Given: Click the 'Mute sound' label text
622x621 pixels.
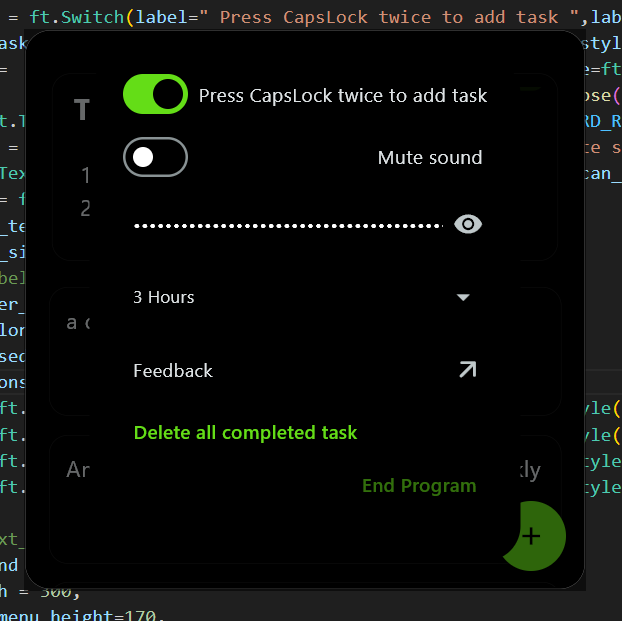Looking at the screenshot, I should coord(430,158).
